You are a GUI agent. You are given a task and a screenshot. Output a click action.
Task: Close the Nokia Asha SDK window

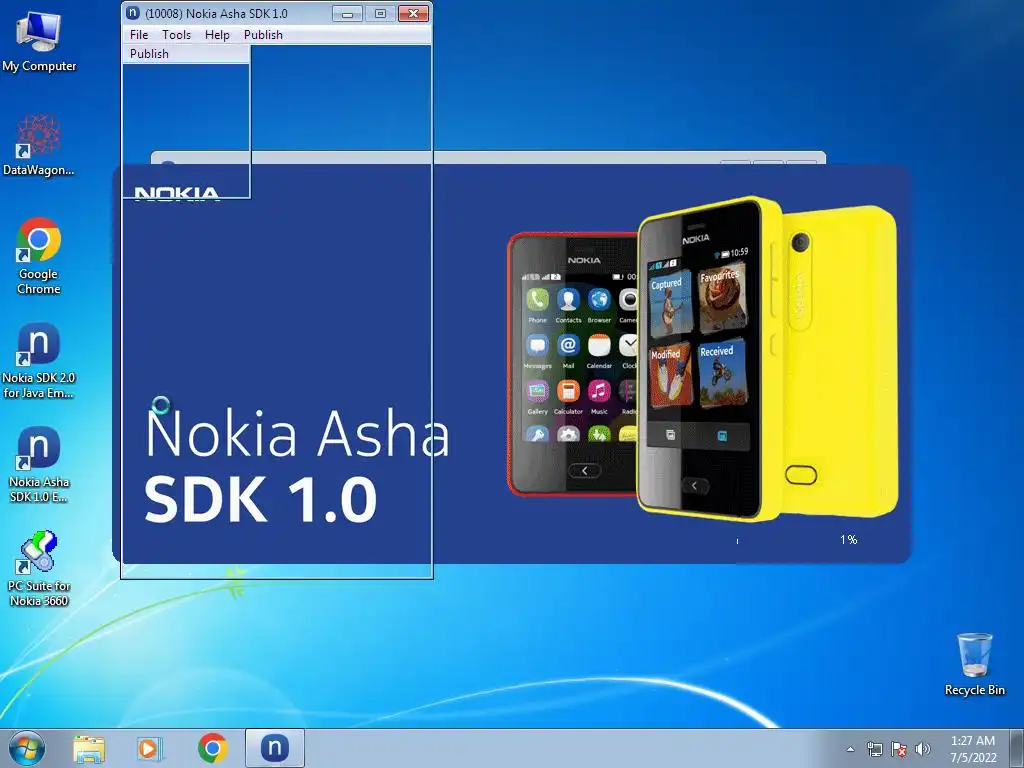click(x=413, y=13)
